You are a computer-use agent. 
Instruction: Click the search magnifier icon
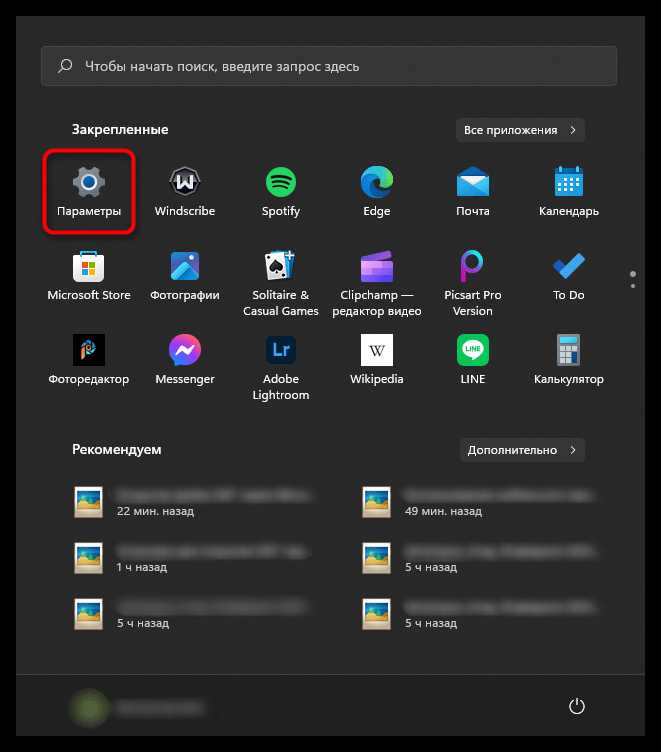65,66
